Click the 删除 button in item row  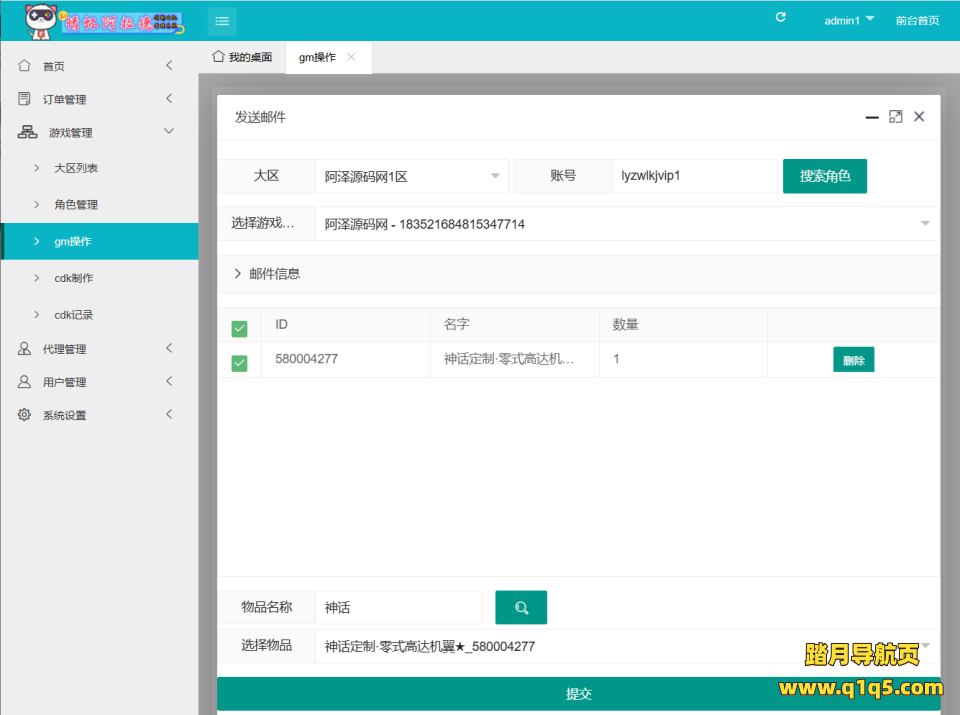coord(853,360)
